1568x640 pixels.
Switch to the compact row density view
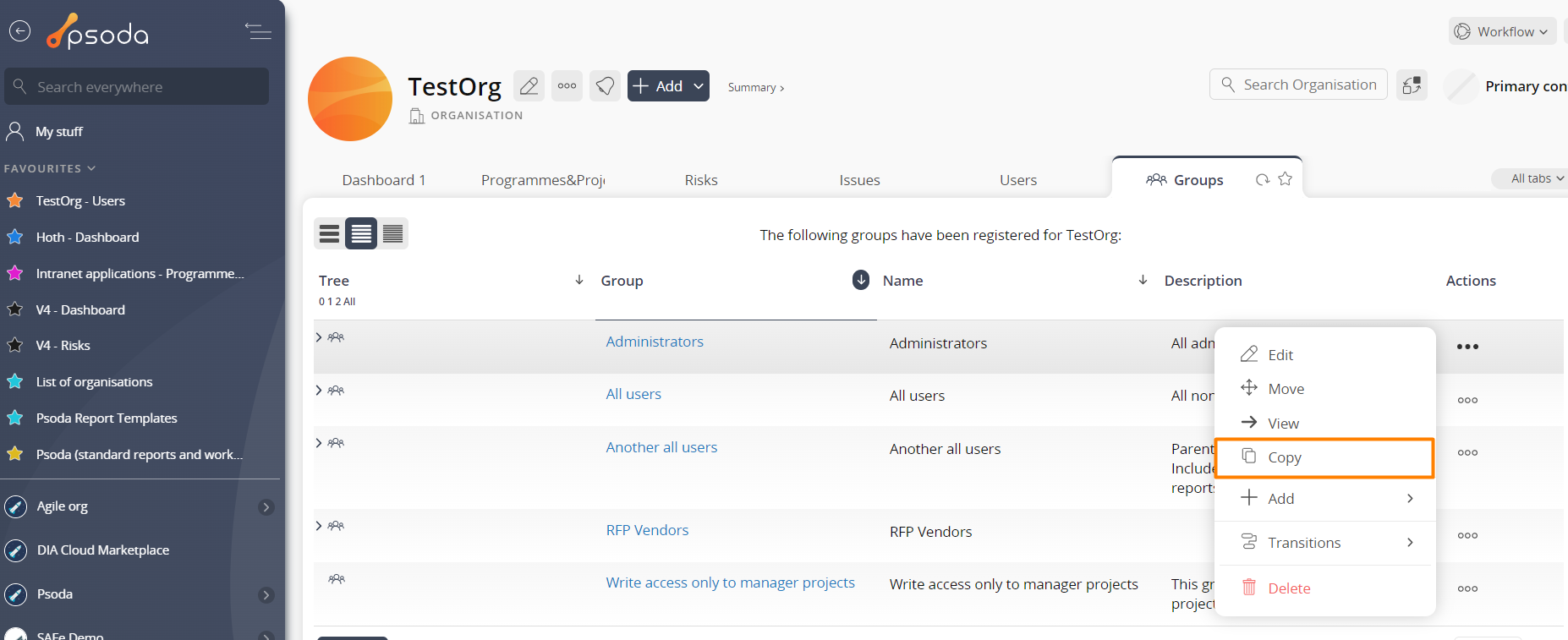[x=329, y=234]
